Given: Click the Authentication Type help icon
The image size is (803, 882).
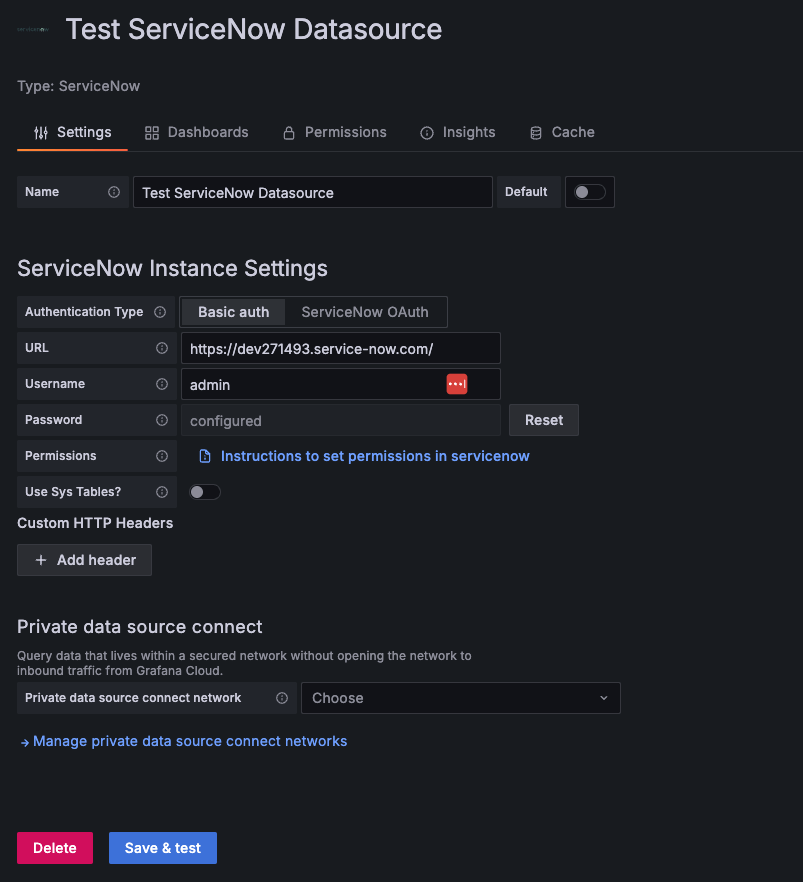Looking at the screenshot, I should [162, 311].
